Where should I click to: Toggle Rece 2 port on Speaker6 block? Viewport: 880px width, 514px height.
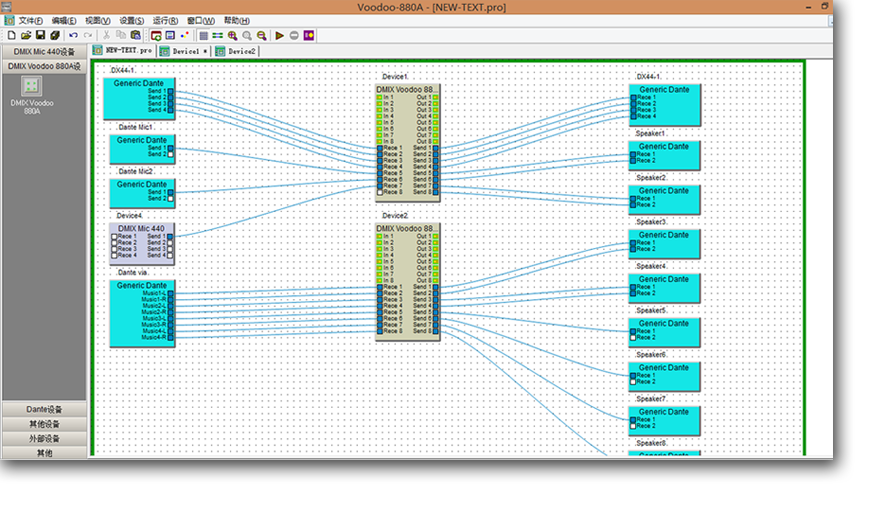(633, 382)
